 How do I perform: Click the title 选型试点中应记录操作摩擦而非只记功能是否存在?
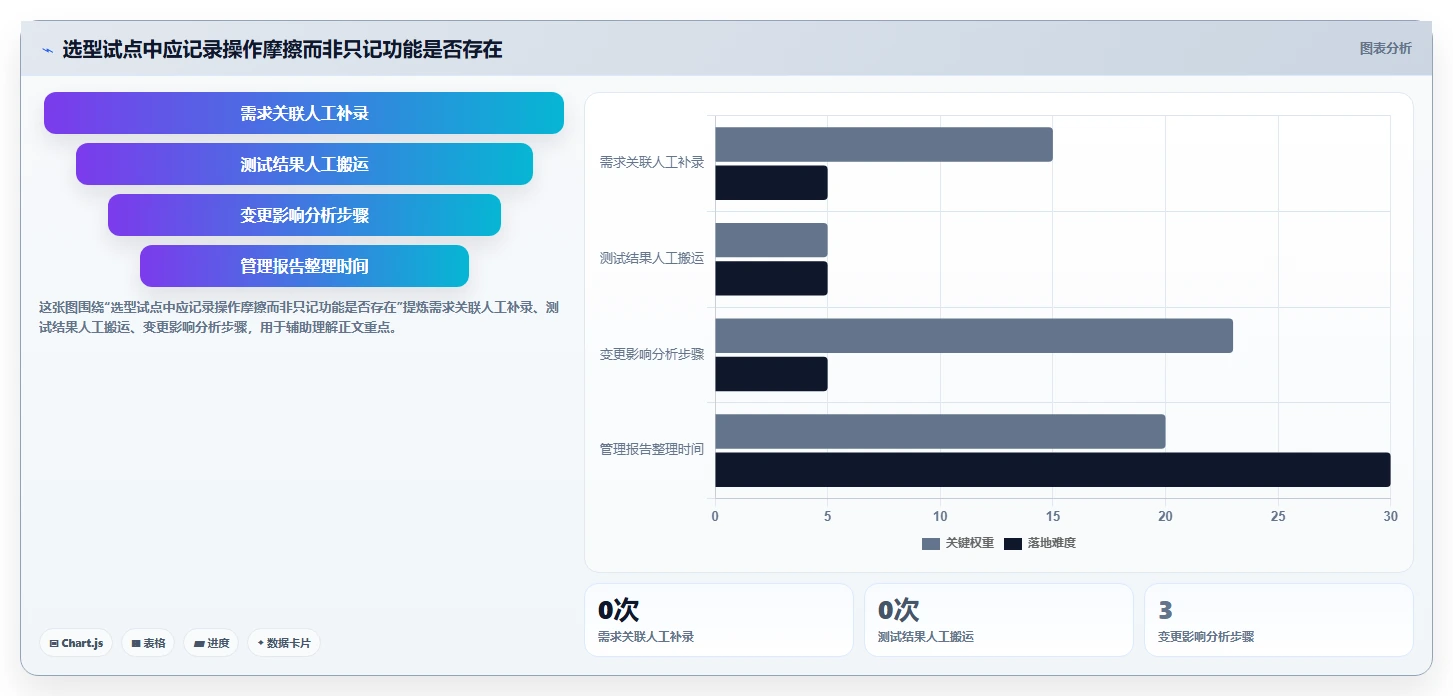[x=282, y=49]
